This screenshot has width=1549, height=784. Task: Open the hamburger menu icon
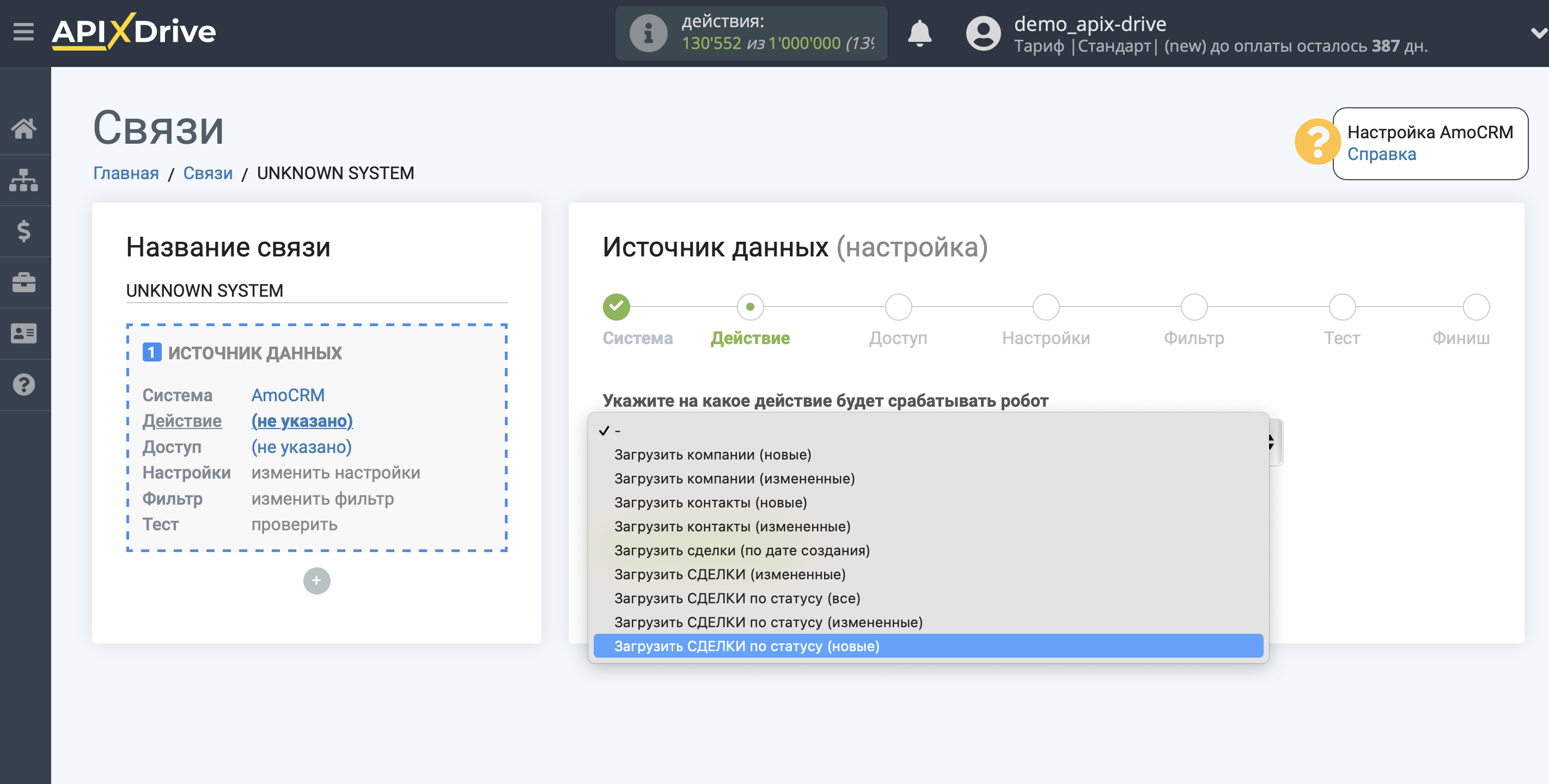pyautogui.click(x=23, y=31)
